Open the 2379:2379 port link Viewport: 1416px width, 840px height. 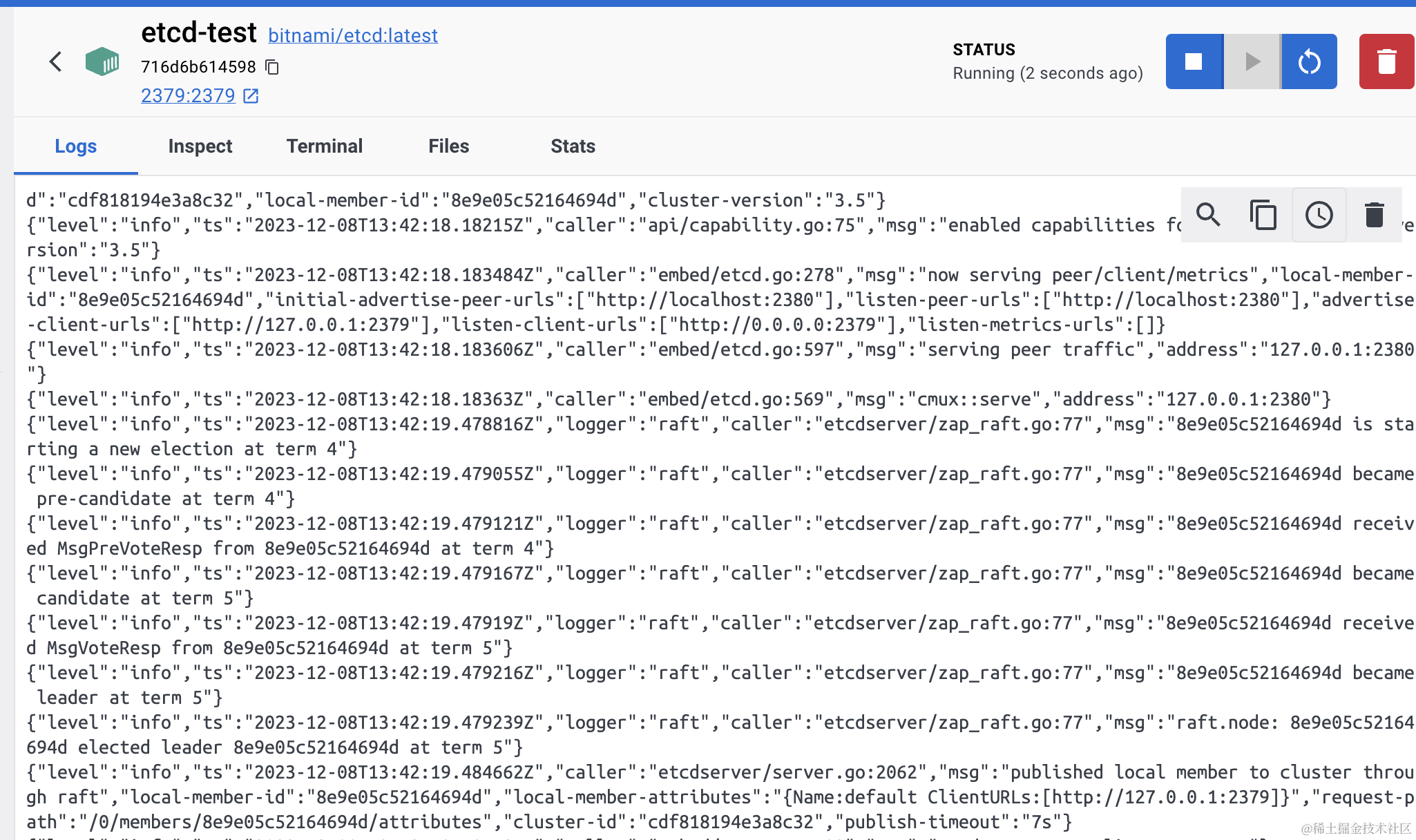coord(188,96)
